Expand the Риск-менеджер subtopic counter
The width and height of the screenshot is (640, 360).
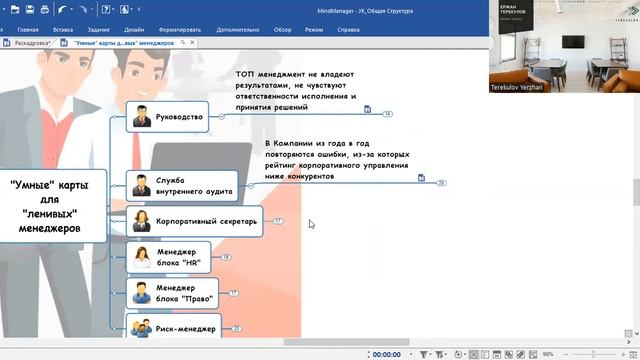(x=236, y=329)
